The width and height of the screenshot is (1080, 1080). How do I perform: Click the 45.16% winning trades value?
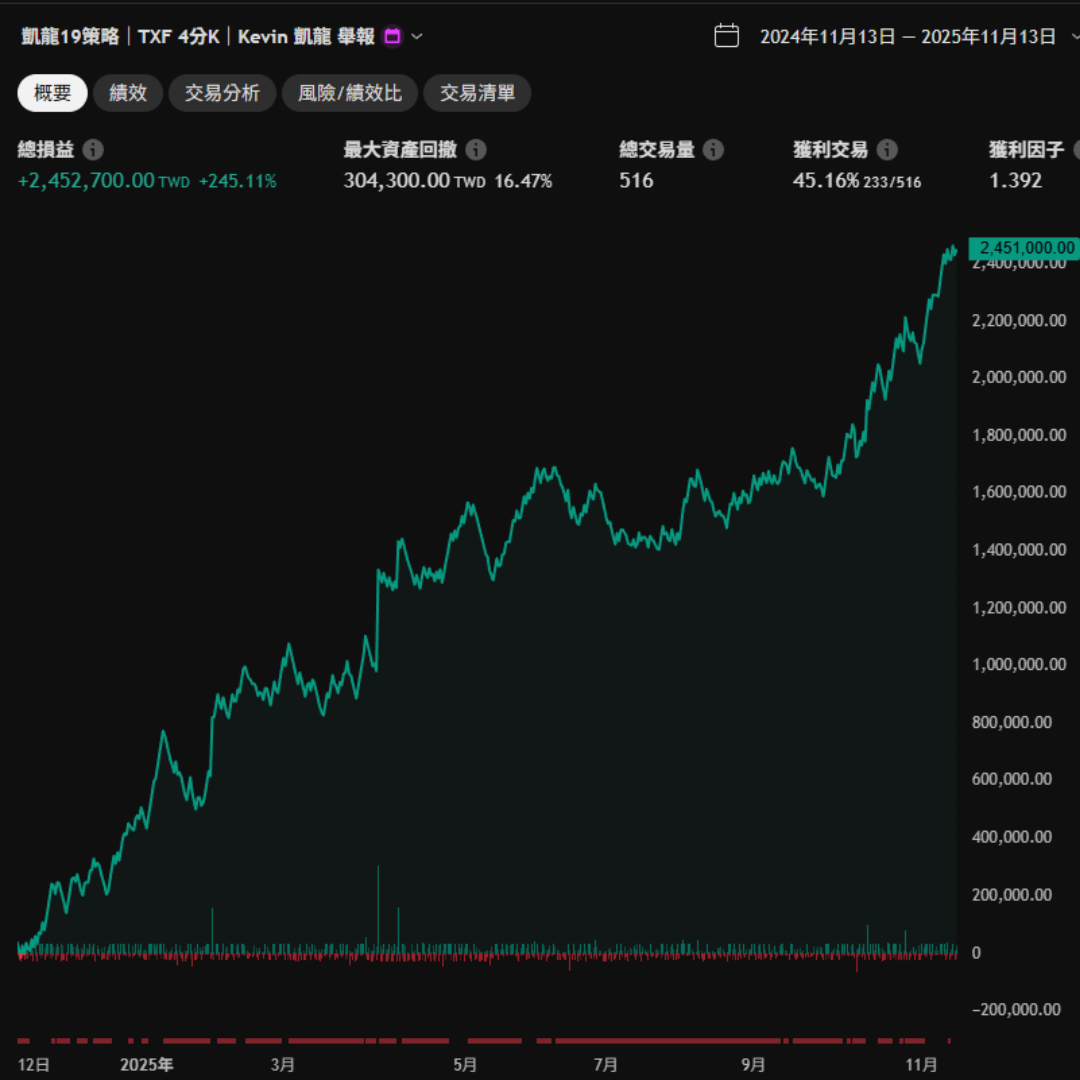[825, 181]
